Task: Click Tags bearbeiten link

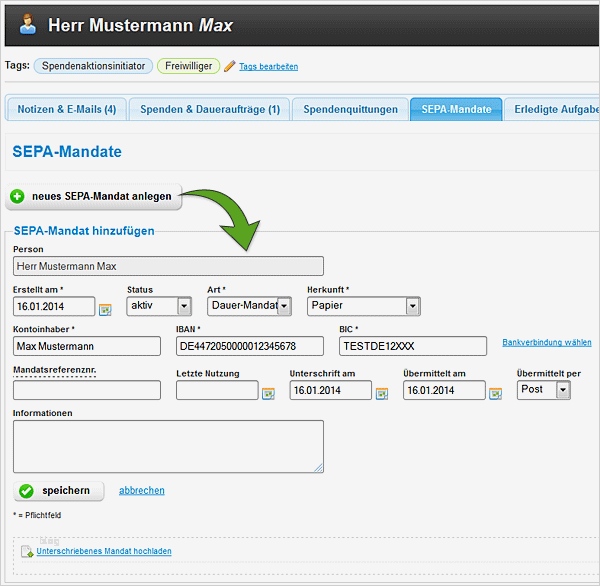Action: tap(269, 67)
